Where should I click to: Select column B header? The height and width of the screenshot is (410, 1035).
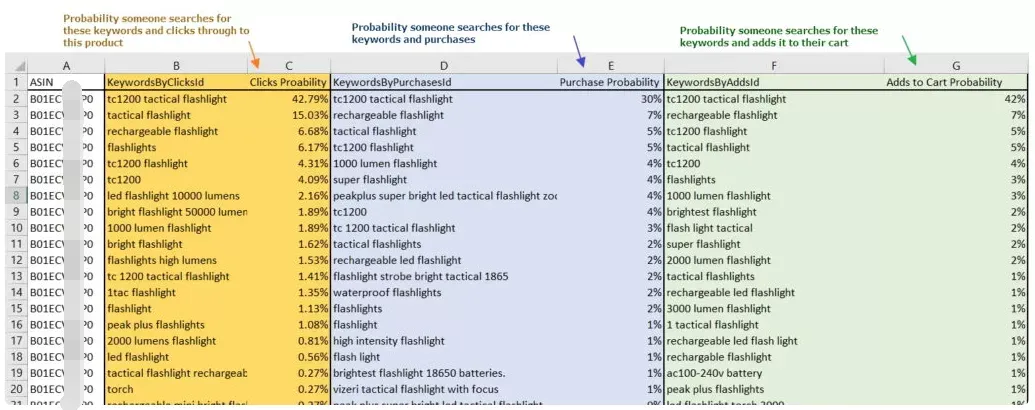coord(176,65)
